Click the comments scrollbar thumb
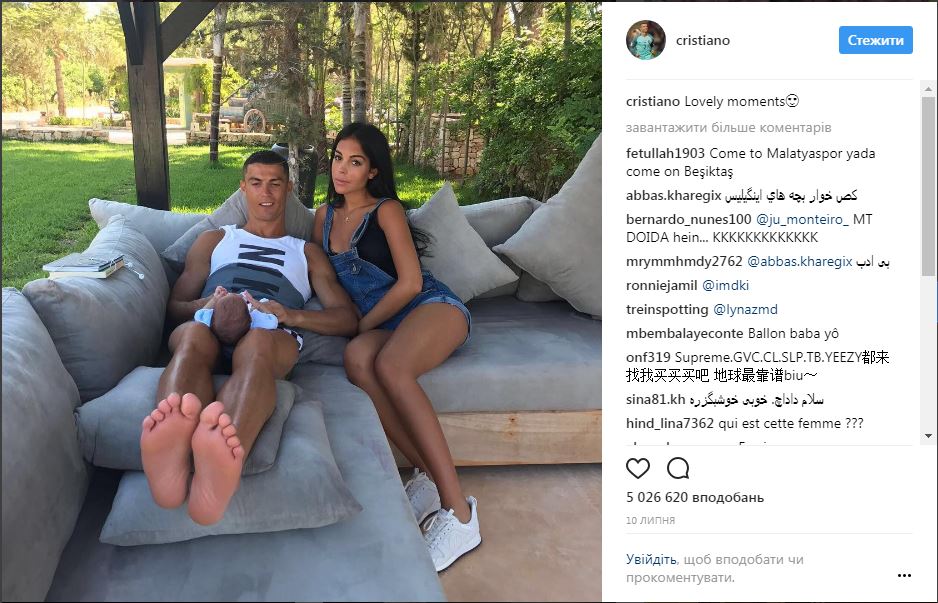938x603 pixels. click(x=928, y=185)
